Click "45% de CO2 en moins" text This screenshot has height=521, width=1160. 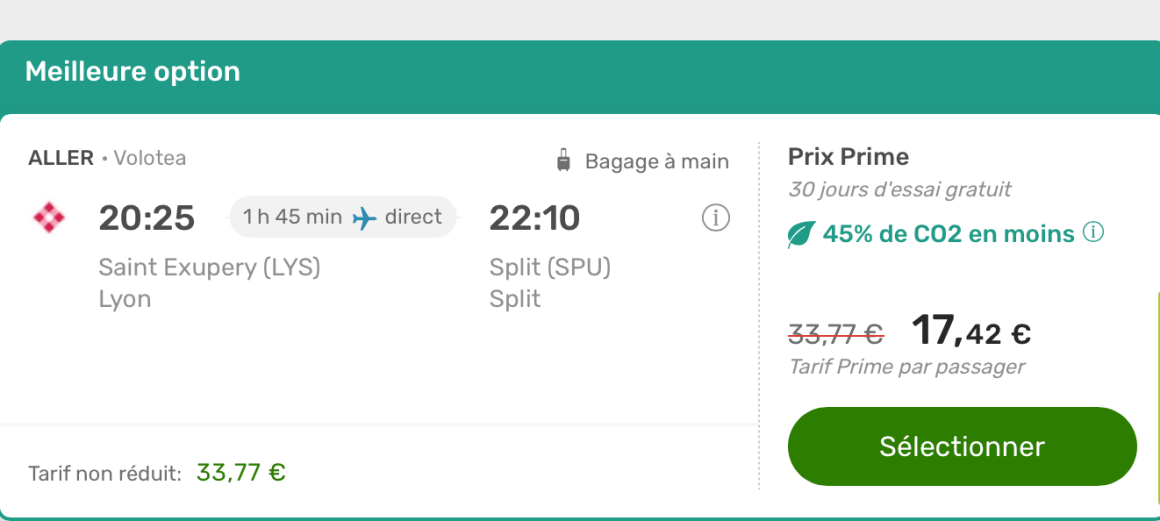(x=948, y=234)
